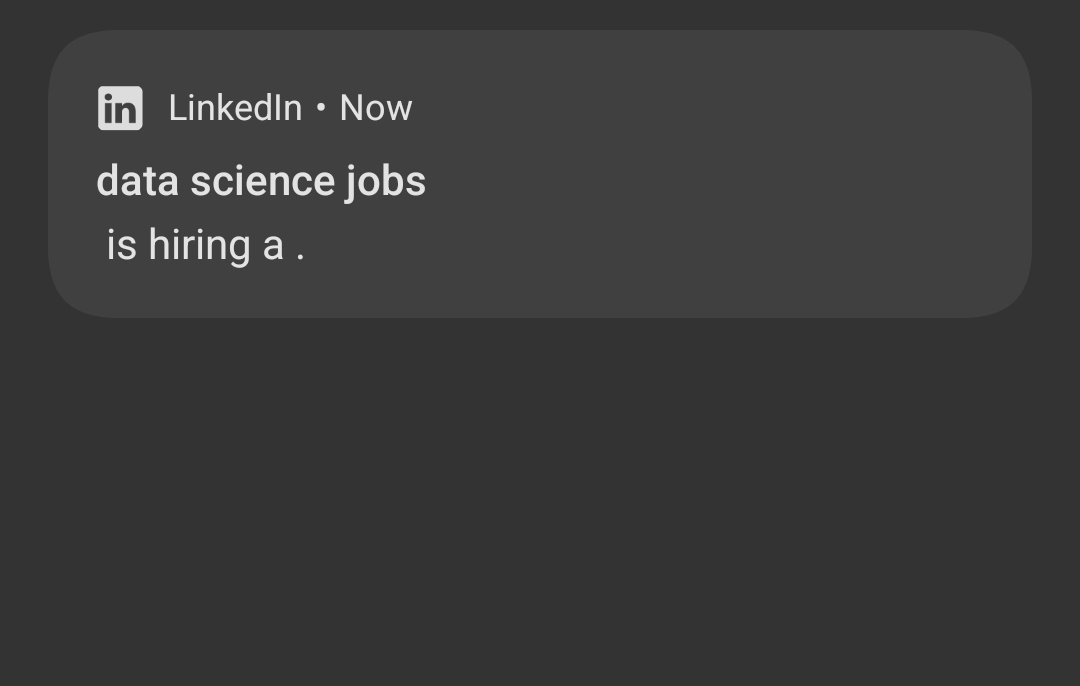
Task: Select the "Now" timestamp text
Action: click(375, 108)
